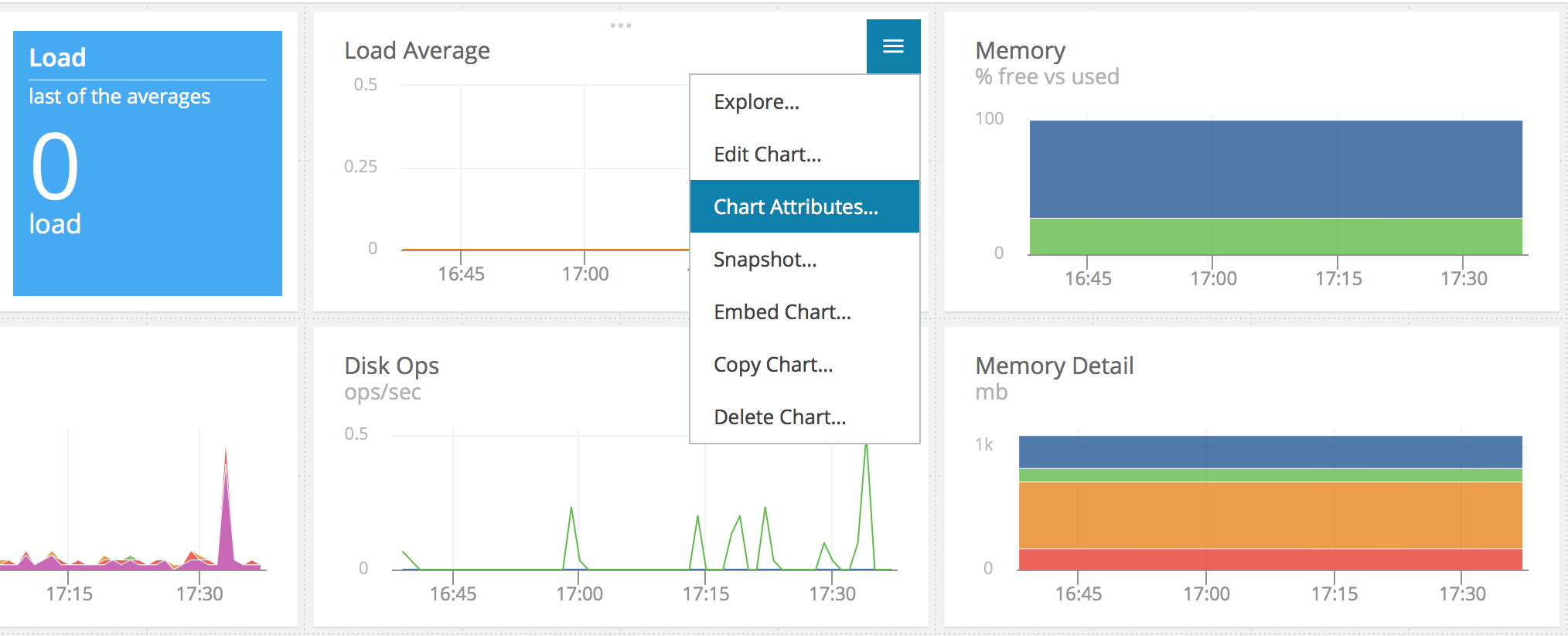
Task: Select Embed Chart... menu entry
Action: [x=805, y=312]
